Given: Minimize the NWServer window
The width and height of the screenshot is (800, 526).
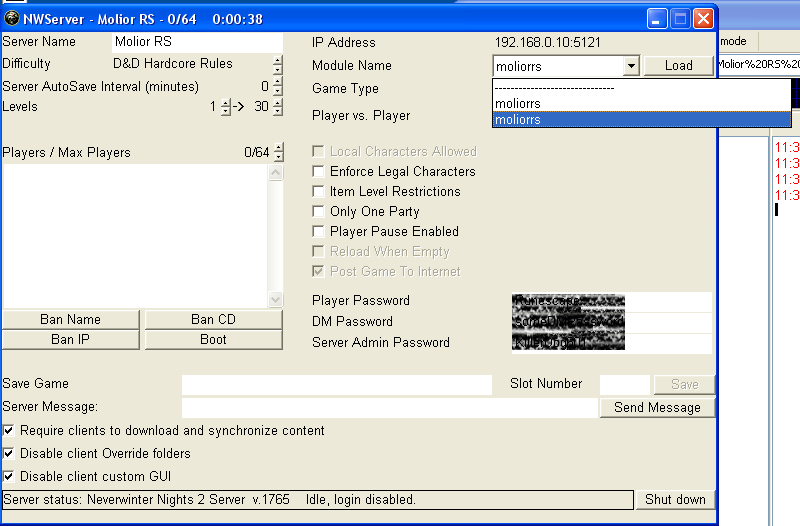Looking at the screenshot, I should click(x=657, y=19).
